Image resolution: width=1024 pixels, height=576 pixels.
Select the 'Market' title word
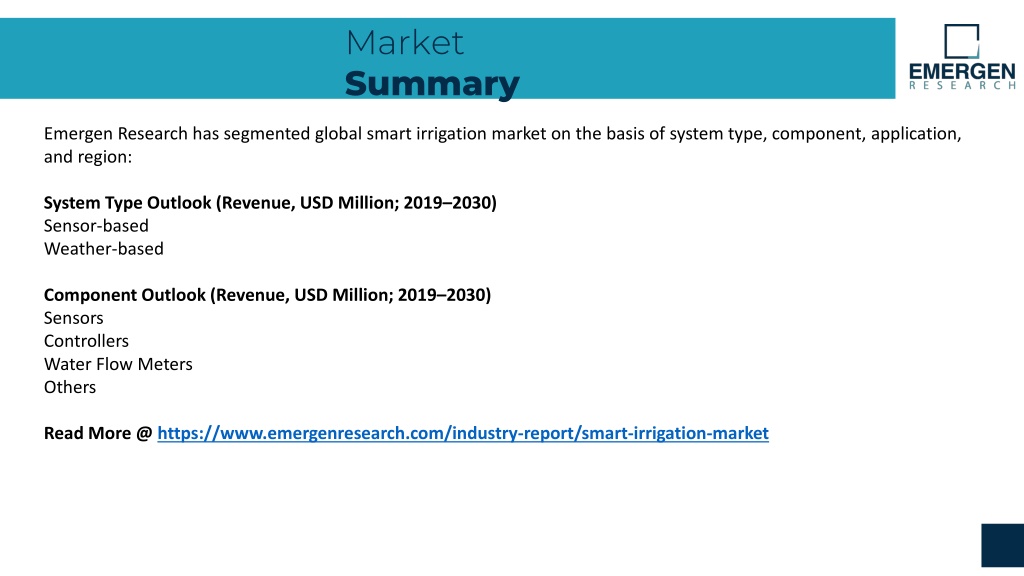tap(404, 43)
